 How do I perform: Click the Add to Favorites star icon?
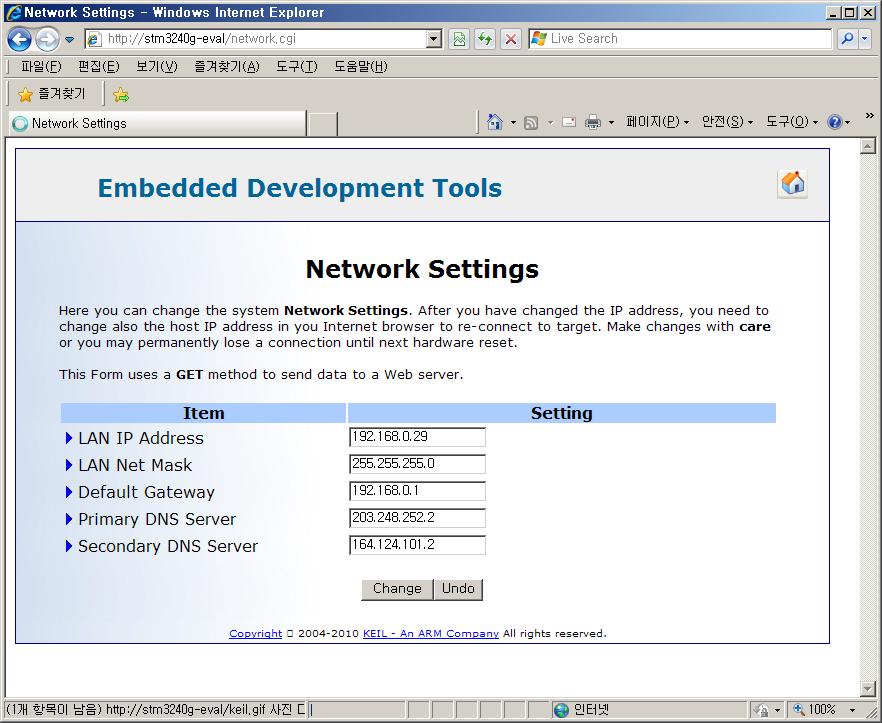(x=121, y=95)
